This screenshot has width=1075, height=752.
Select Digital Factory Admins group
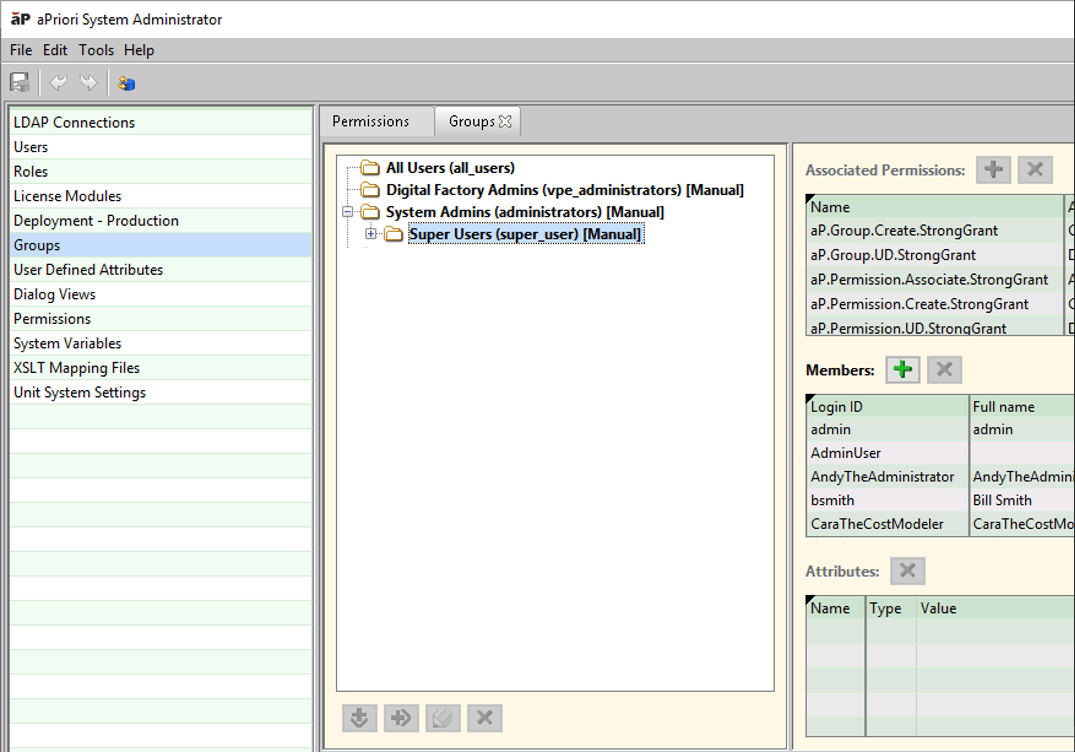click(565, 190)
